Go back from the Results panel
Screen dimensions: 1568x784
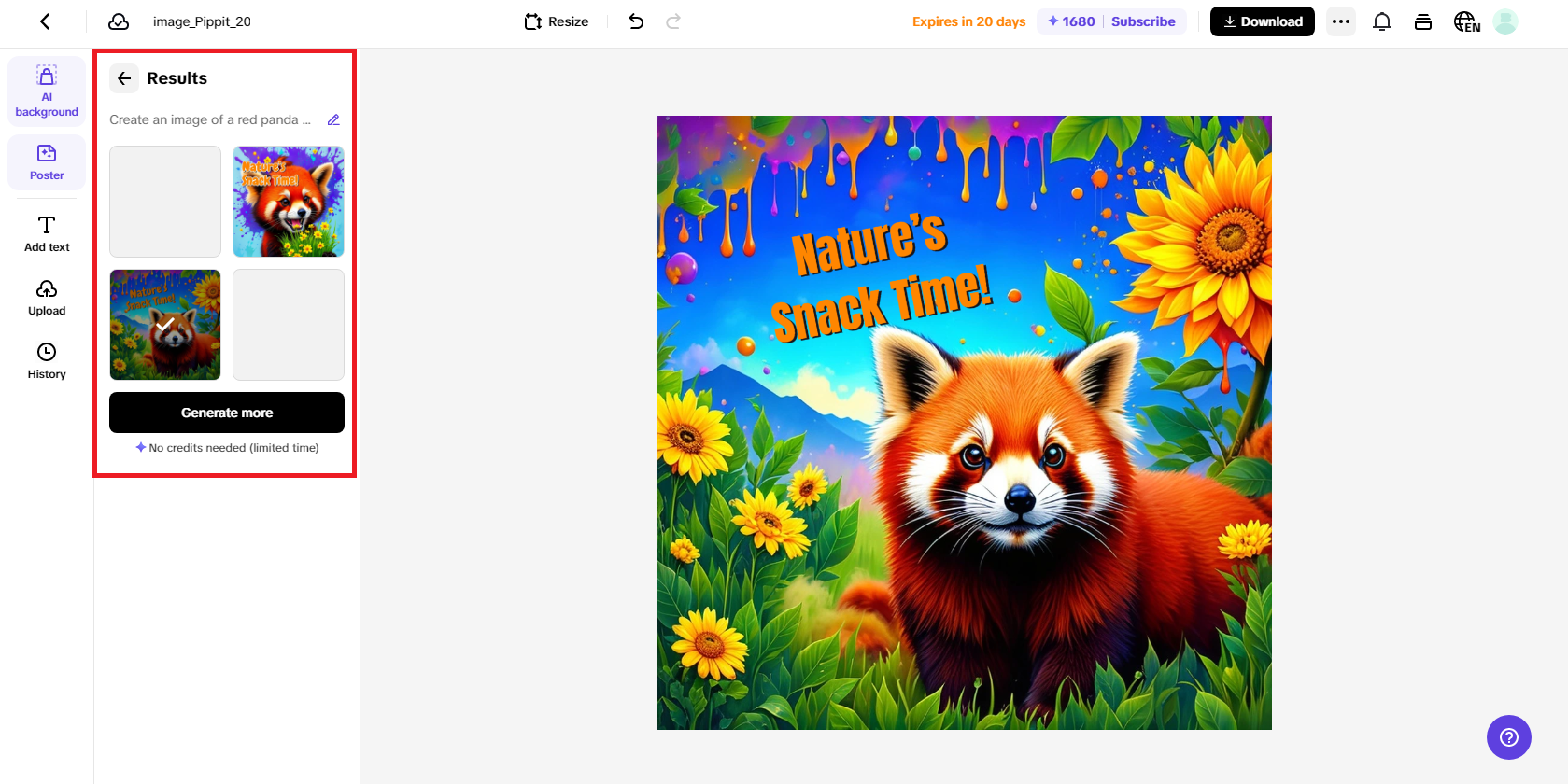point(124,78)
